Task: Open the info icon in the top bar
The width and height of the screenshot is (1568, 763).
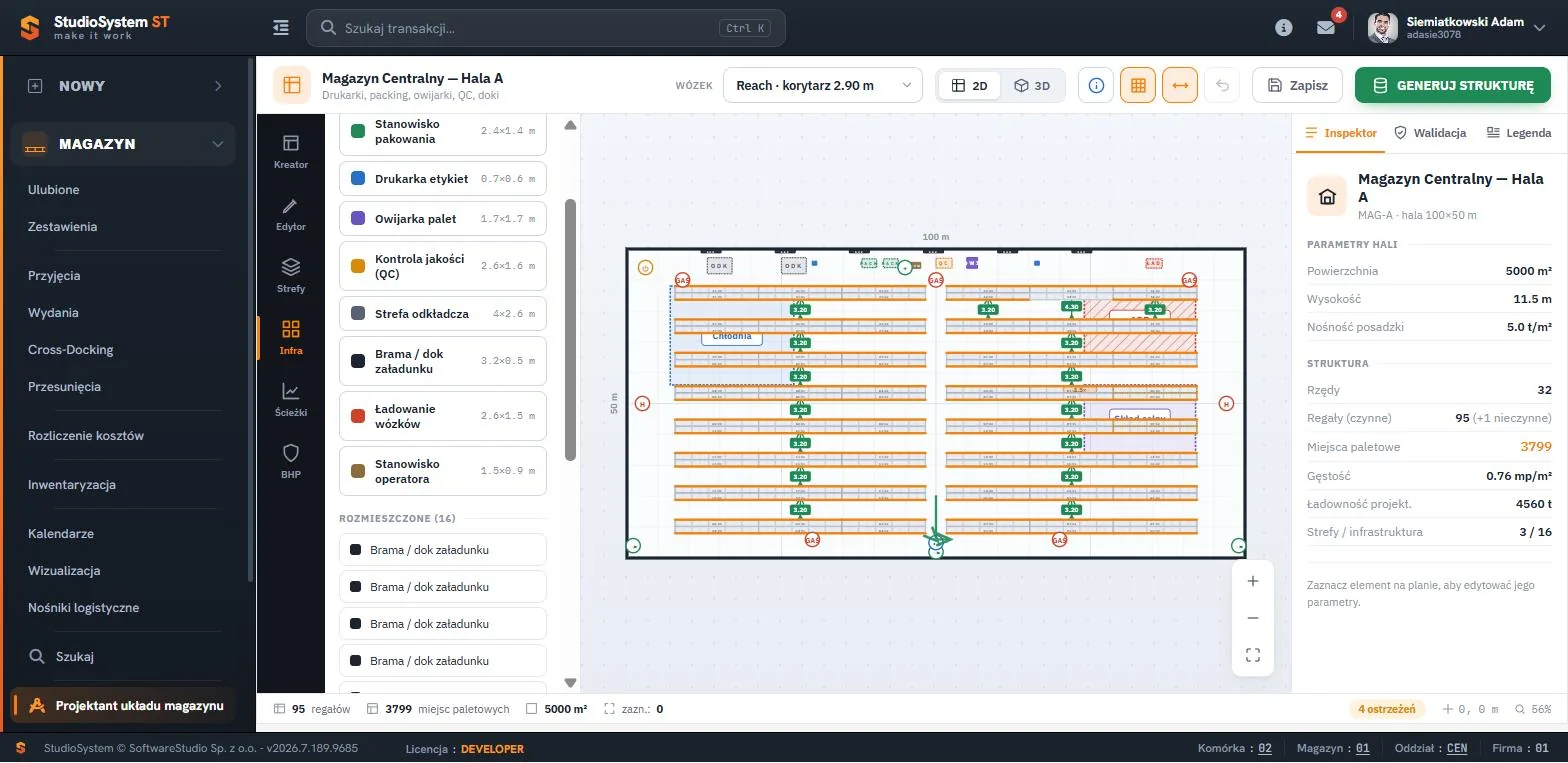Action: [1284, 28]
